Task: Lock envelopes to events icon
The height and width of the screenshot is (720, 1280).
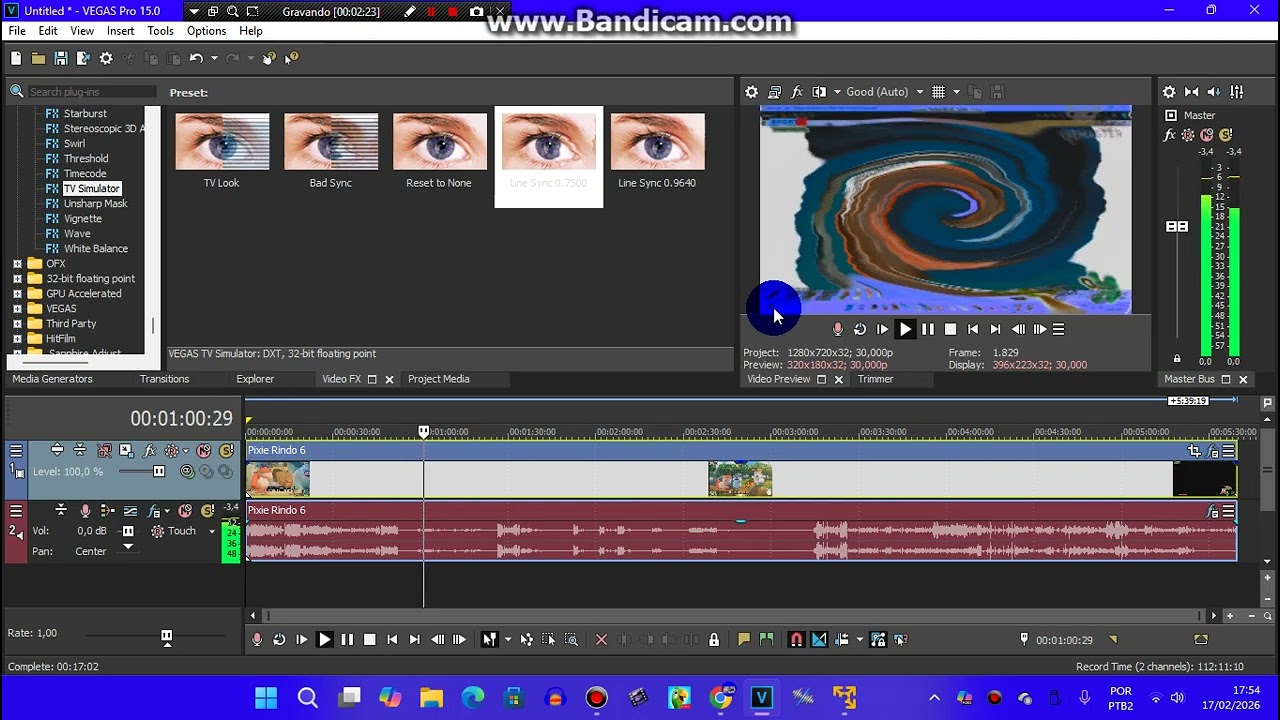Action: coord(878,640)
